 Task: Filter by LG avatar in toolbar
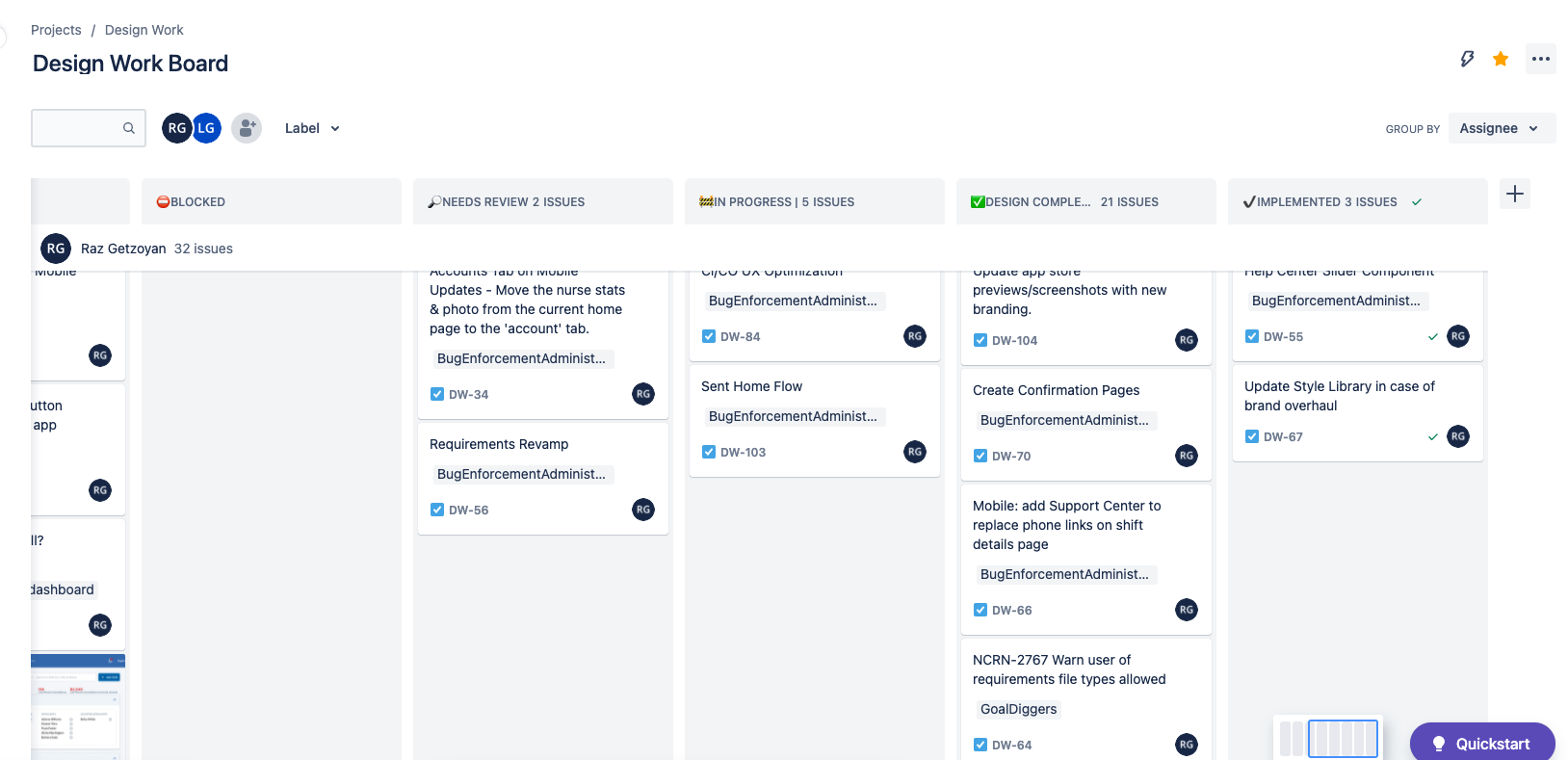pos(206,128)
